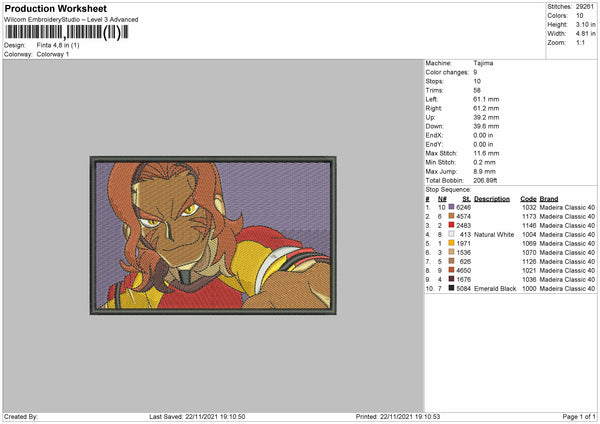Click the barcode under the worksheet title
The height and width of the screenshot is (424, 600).
(x=67, y=32)
